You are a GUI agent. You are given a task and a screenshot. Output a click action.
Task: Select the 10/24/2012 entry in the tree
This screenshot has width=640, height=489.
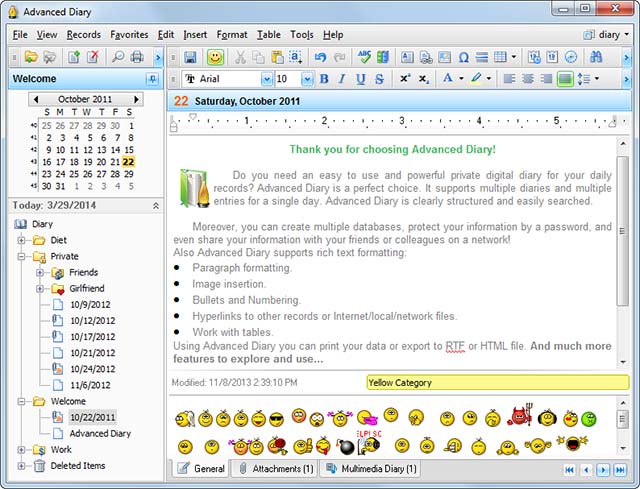point(92,369)
